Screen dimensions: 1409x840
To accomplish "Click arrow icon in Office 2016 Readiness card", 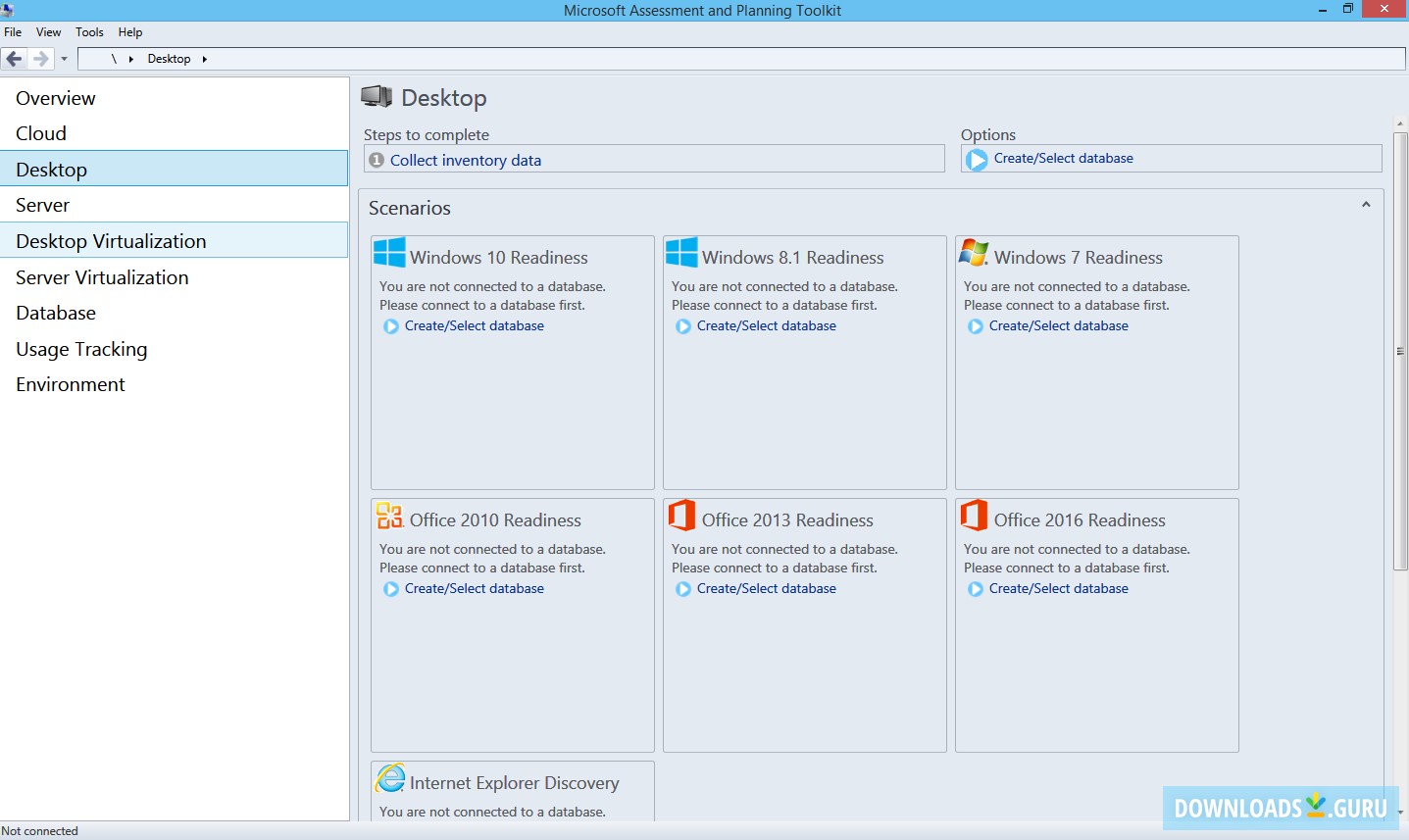I will coord(976,589).
